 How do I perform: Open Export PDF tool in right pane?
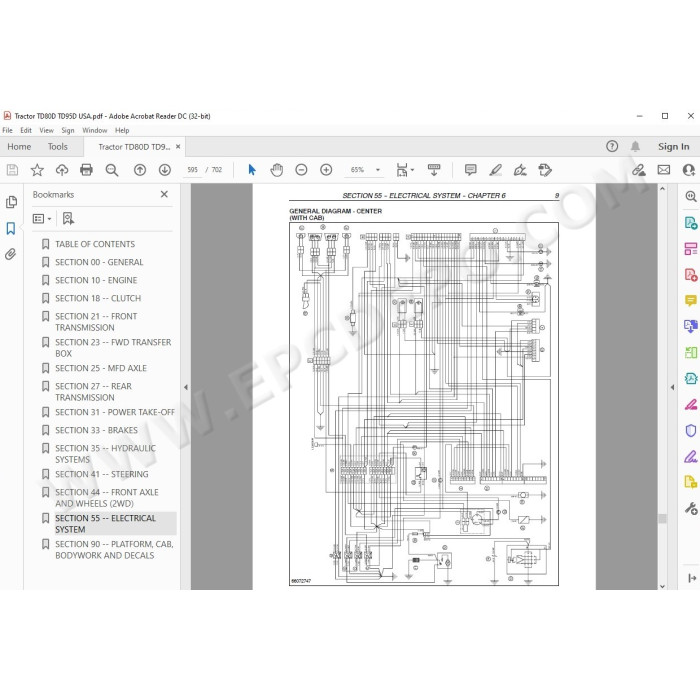(691, 223)
